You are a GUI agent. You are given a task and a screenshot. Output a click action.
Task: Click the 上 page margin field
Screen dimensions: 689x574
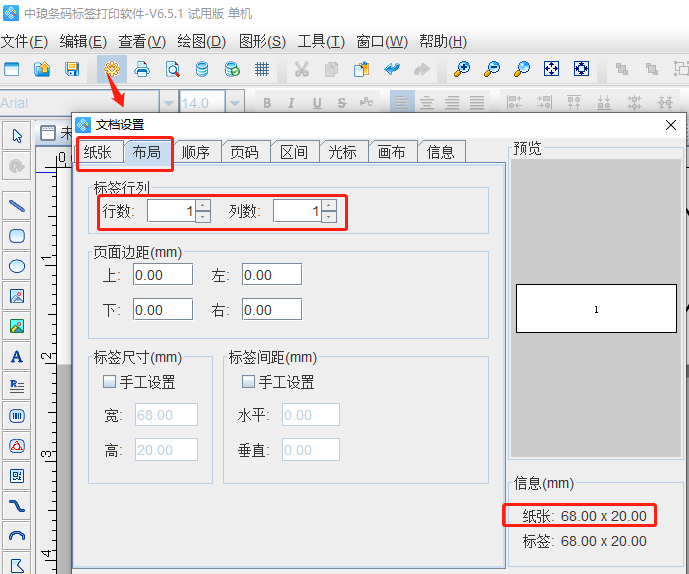pyautogui.click(x=163, y=275)
